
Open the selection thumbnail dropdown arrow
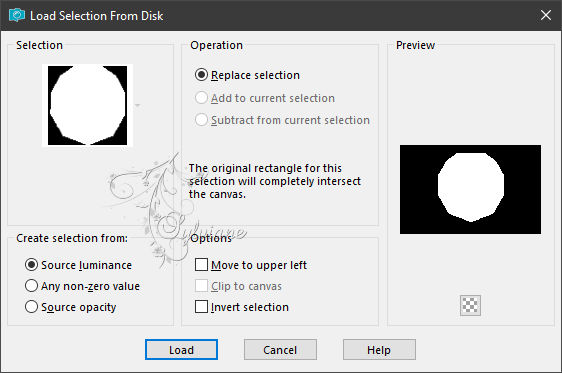pyautogui.click(x=137, y=105)
